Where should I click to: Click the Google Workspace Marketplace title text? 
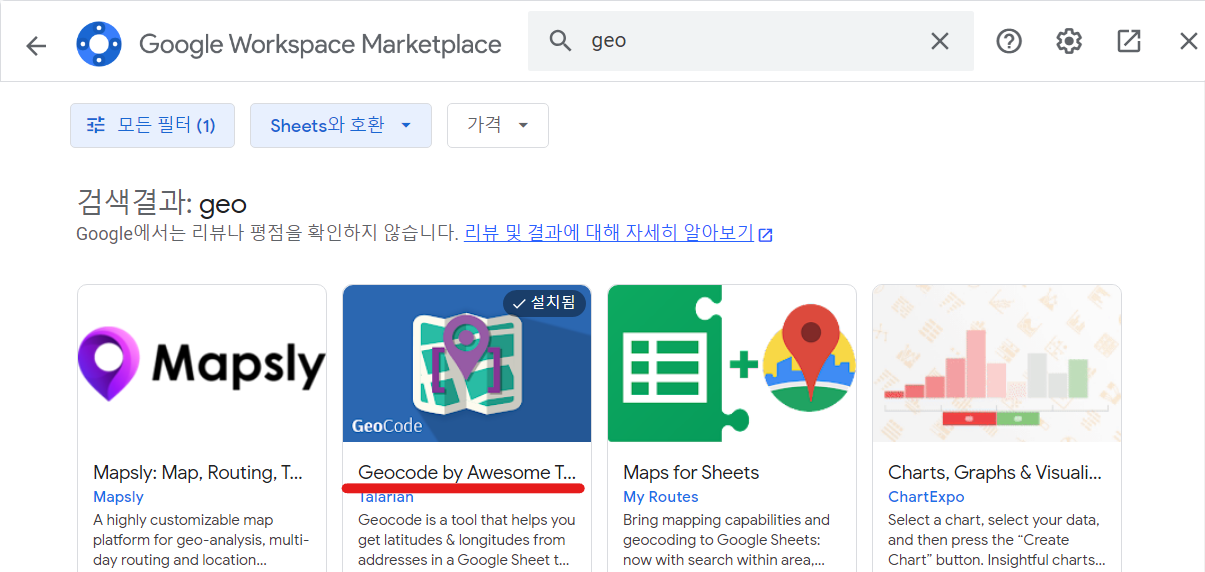point(320,44)
